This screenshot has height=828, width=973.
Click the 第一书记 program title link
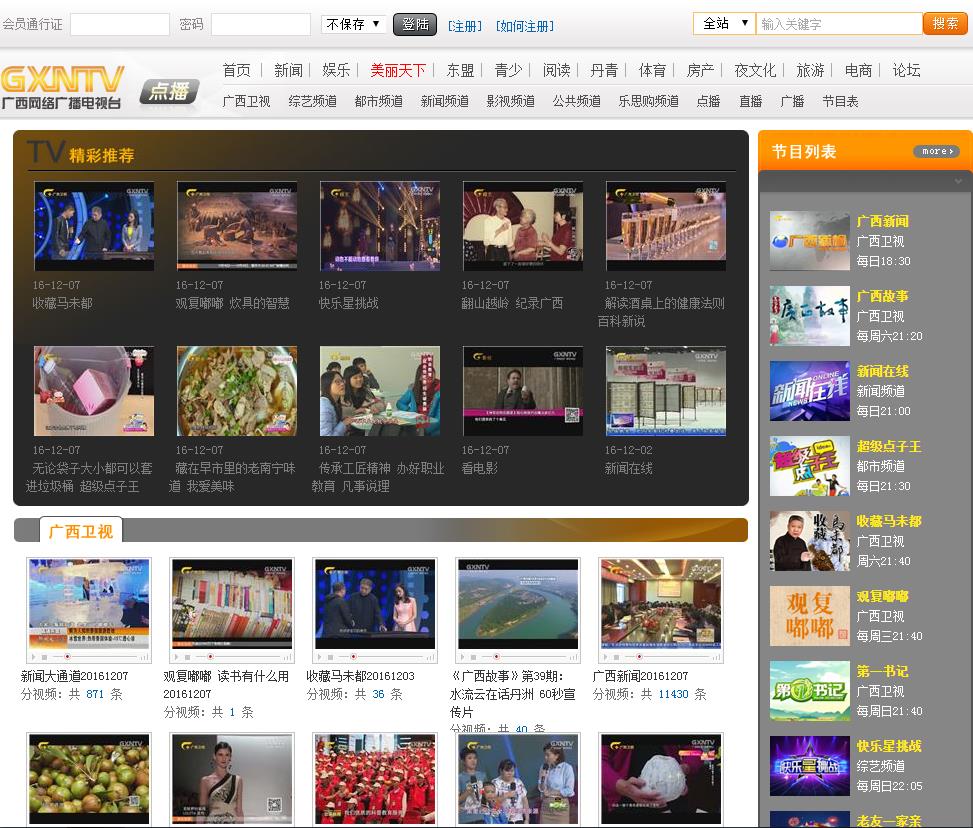pos(882,672)
